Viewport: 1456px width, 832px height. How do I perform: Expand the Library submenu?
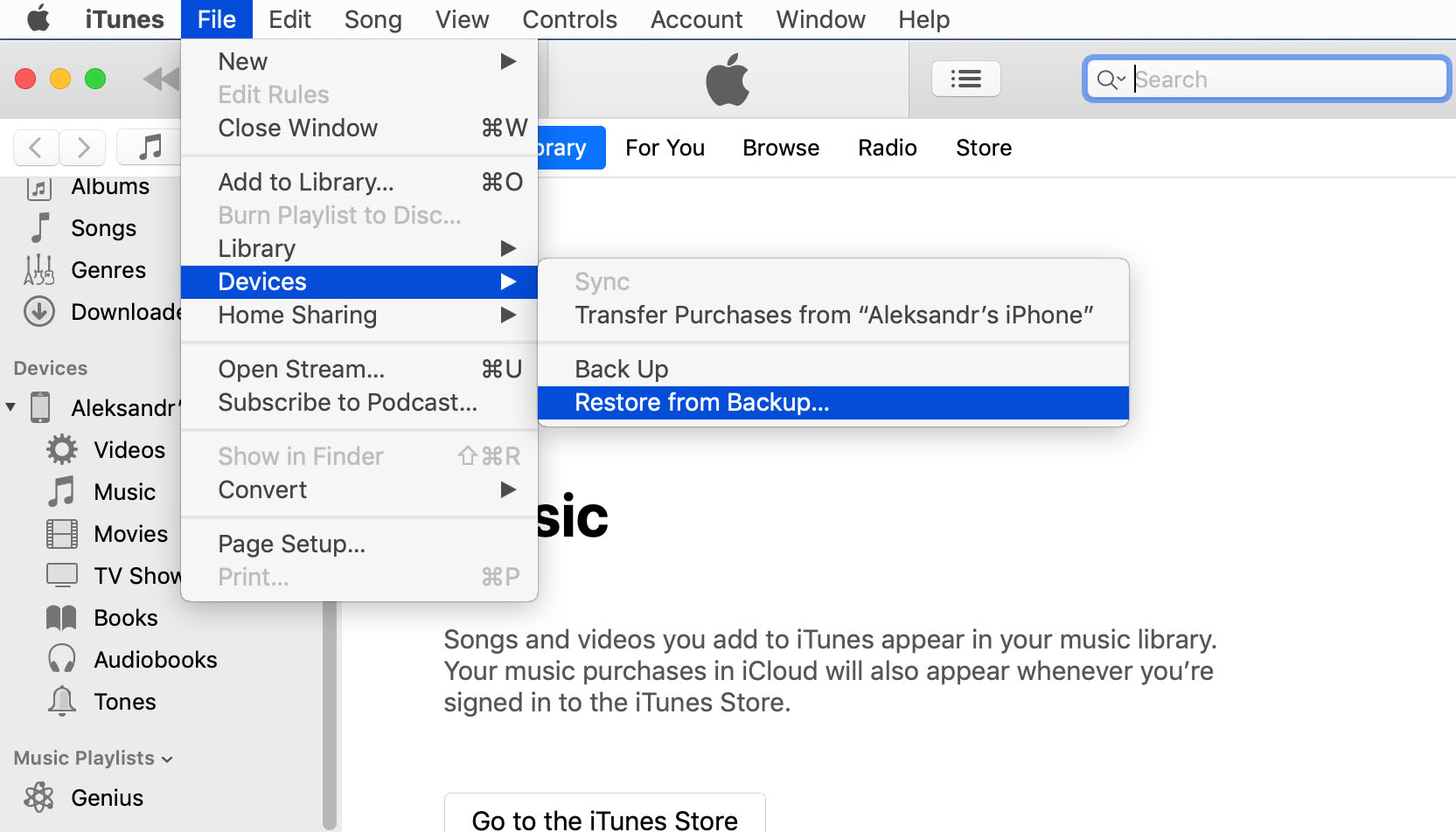(359, 248)
